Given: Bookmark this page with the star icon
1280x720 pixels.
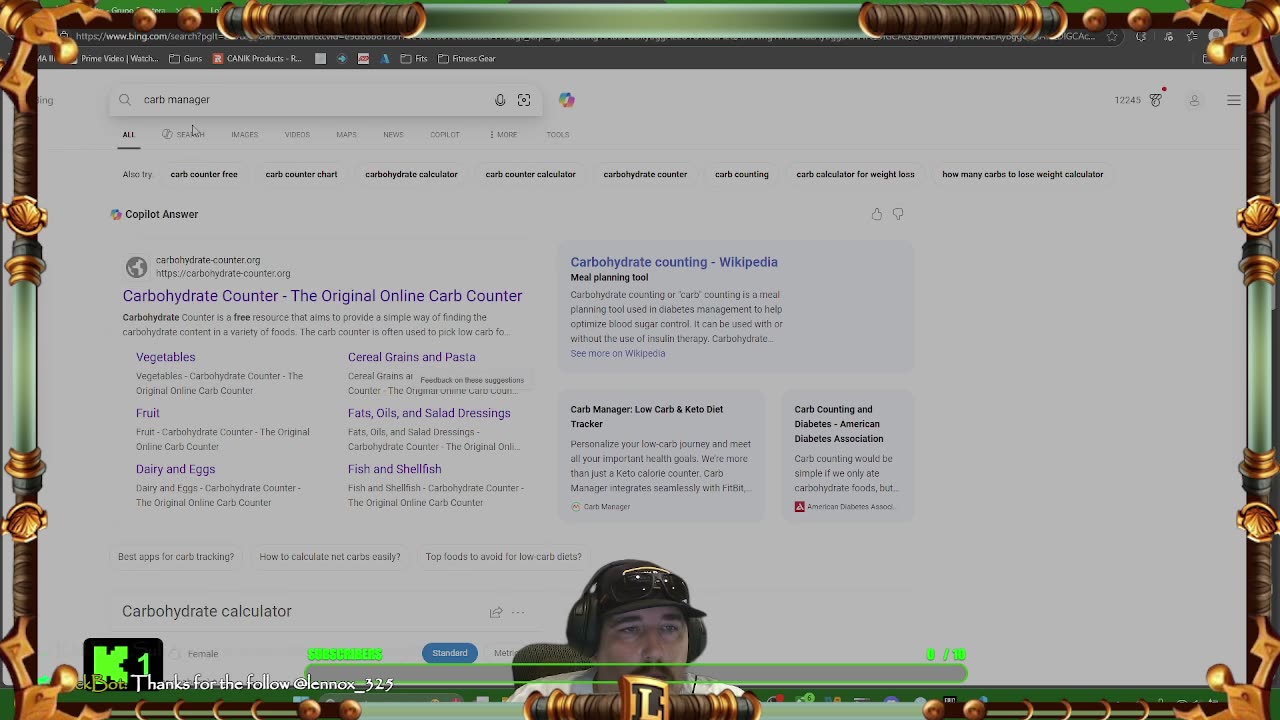Looking at the screenshot, I should click(1112, 36).
